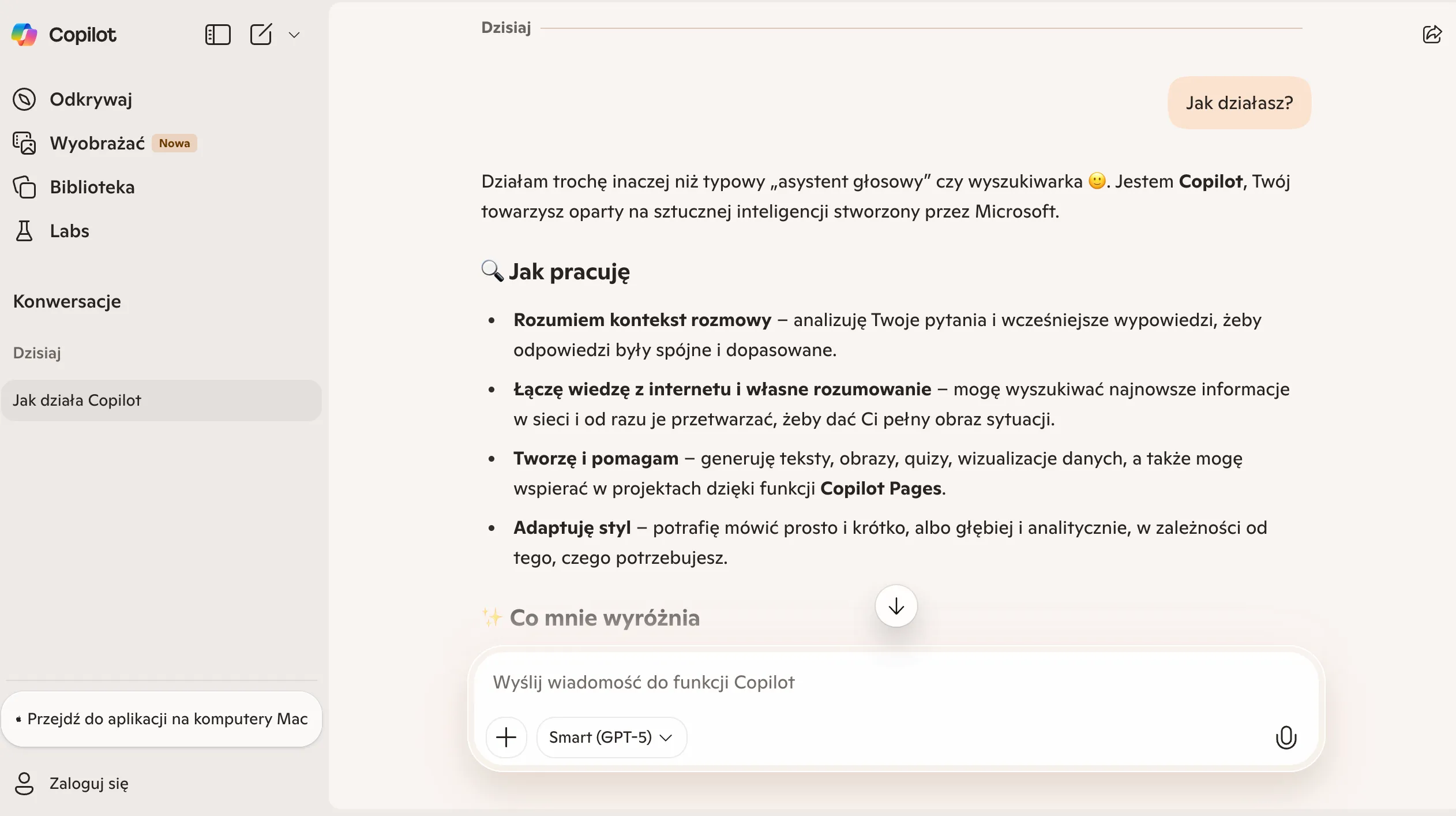Viewport: 1456px width, 816px height.
Task: Start a new chat with compose icon
Action: 261,35
